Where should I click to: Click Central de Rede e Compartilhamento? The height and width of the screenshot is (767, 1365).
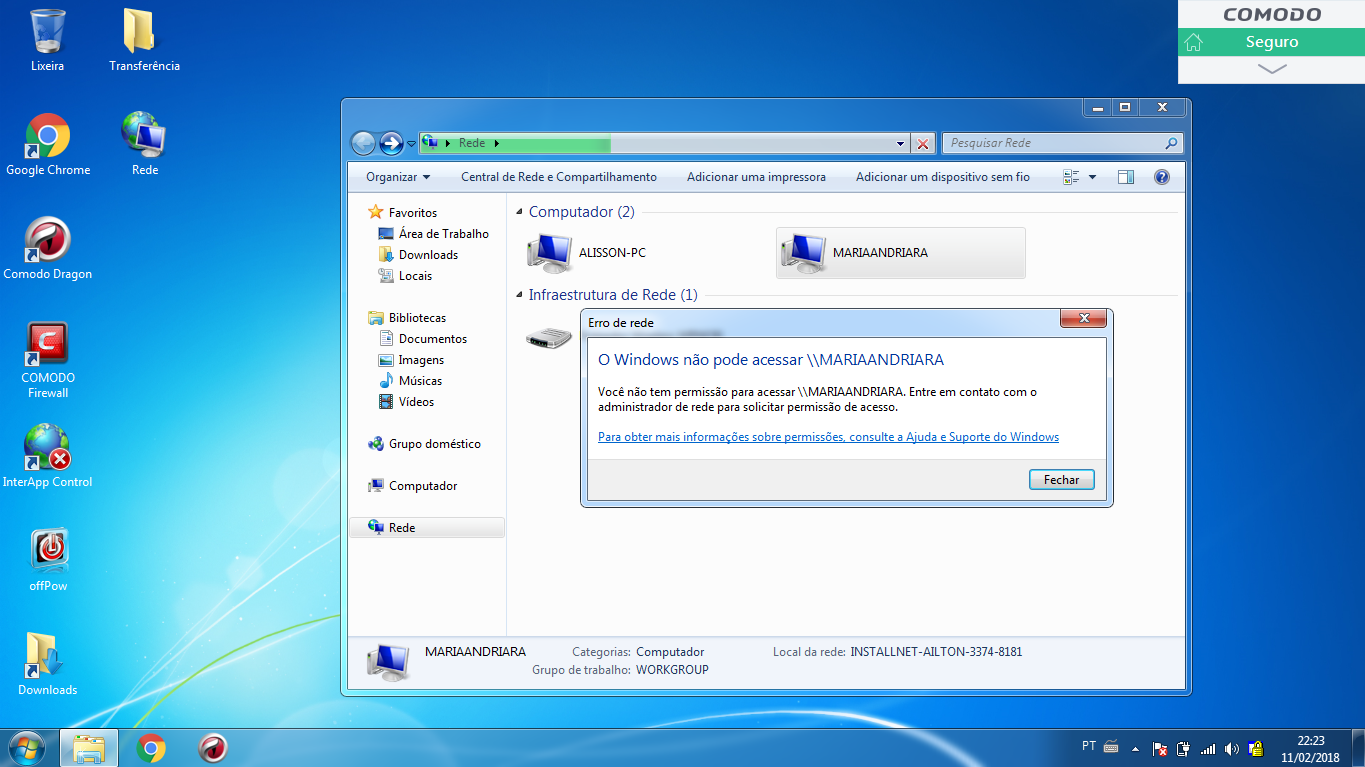(559, 177)
